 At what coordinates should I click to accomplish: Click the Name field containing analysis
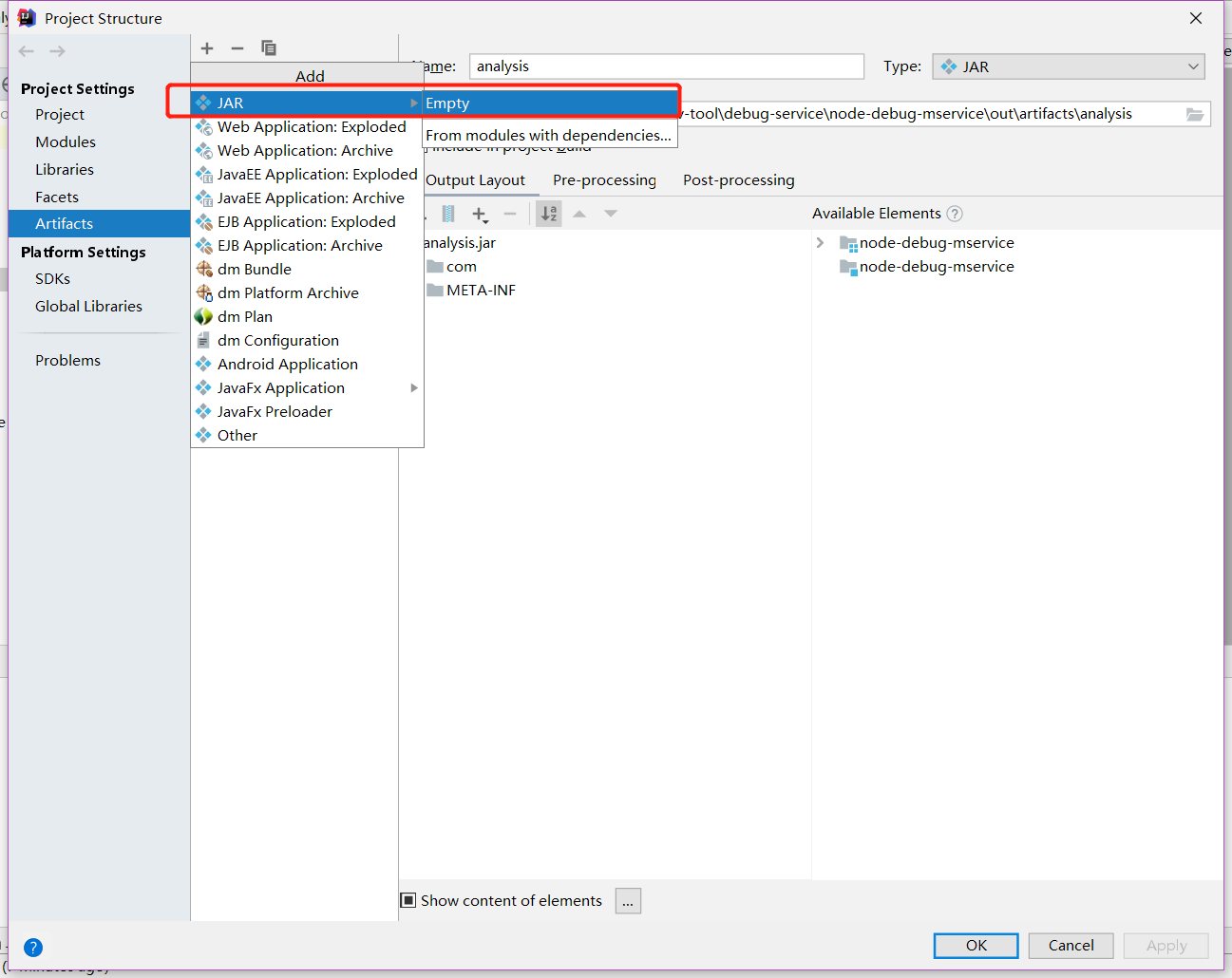coord(667,66)
